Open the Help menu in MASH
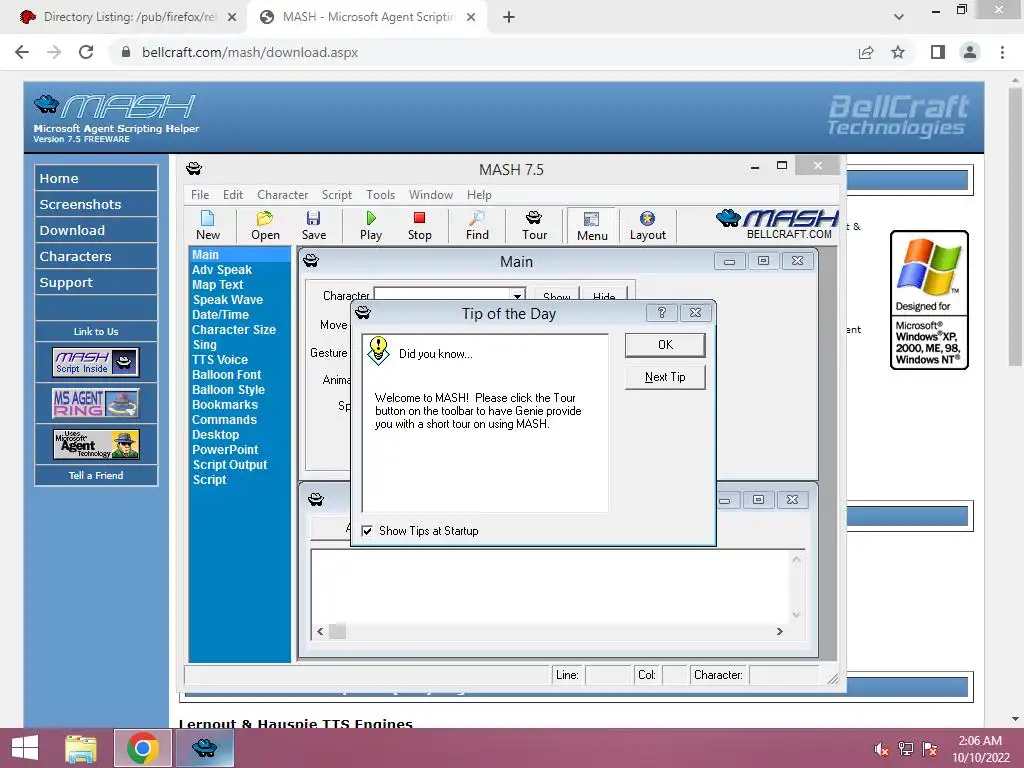This screenshot has height=768, width=1024. [479, 195]
